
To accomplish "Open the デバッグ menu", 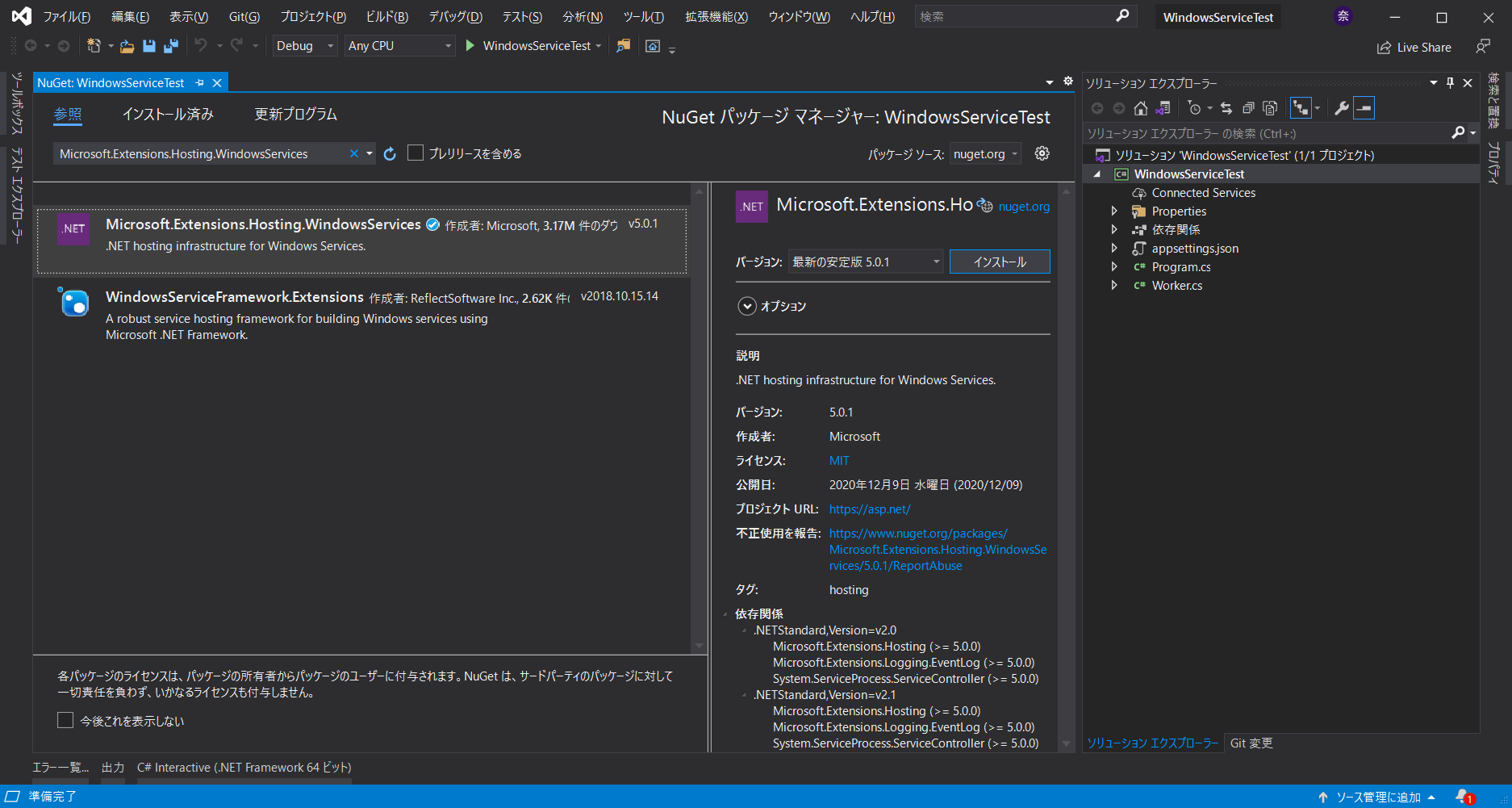I will 454,16.
